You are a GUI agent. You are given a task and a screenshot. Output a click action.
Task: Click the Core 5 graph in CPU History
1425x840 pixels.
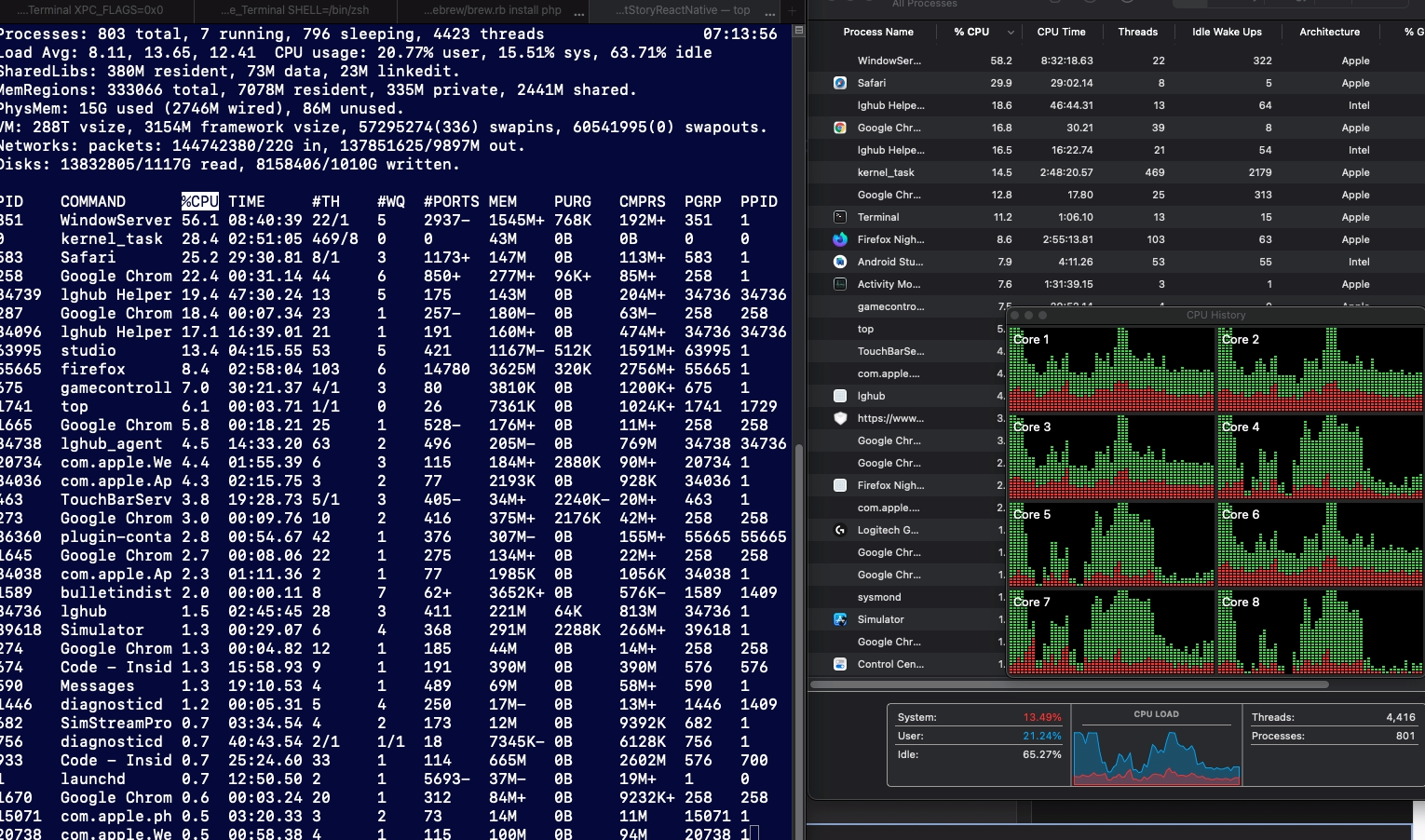pyautogui.click(x=1111, y=544)
